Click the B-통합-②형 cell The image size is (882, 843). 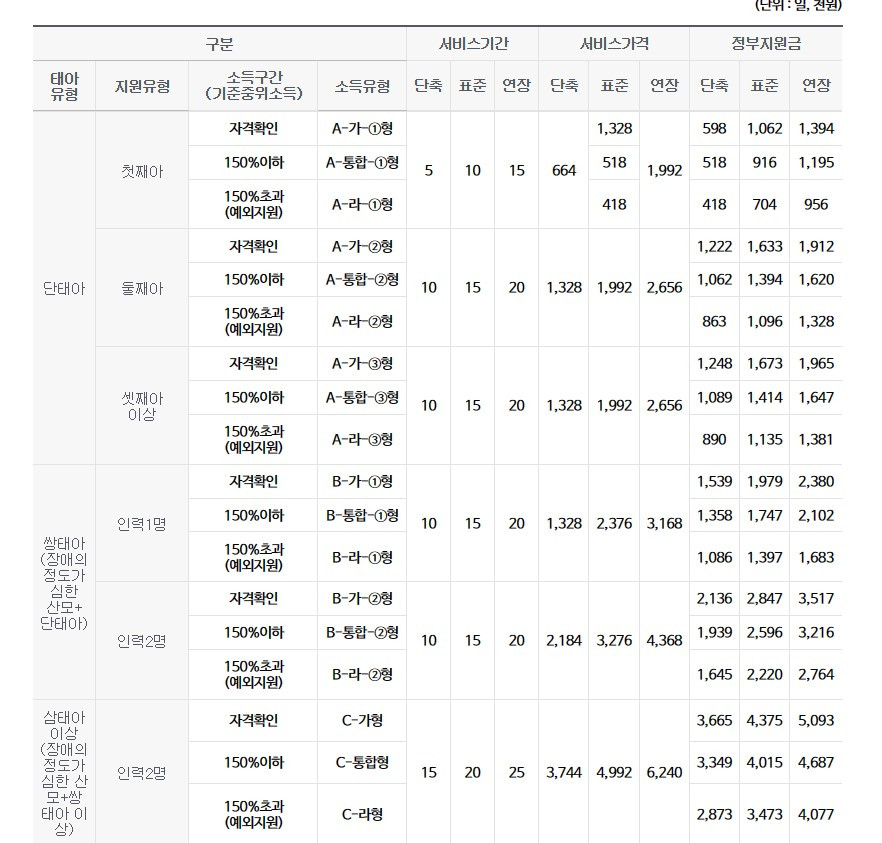pyautogui.click(x=362, y=633)
